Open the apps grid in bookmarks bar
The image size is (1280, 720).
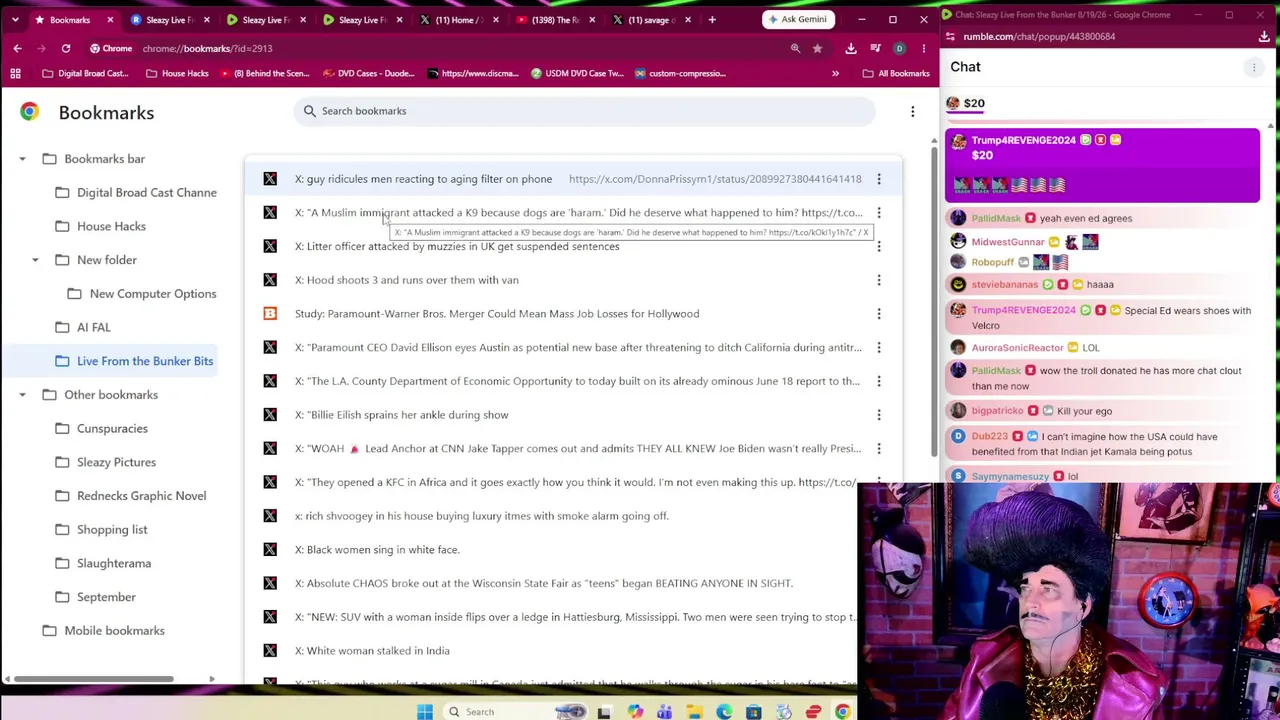click(x=15, y=73)
